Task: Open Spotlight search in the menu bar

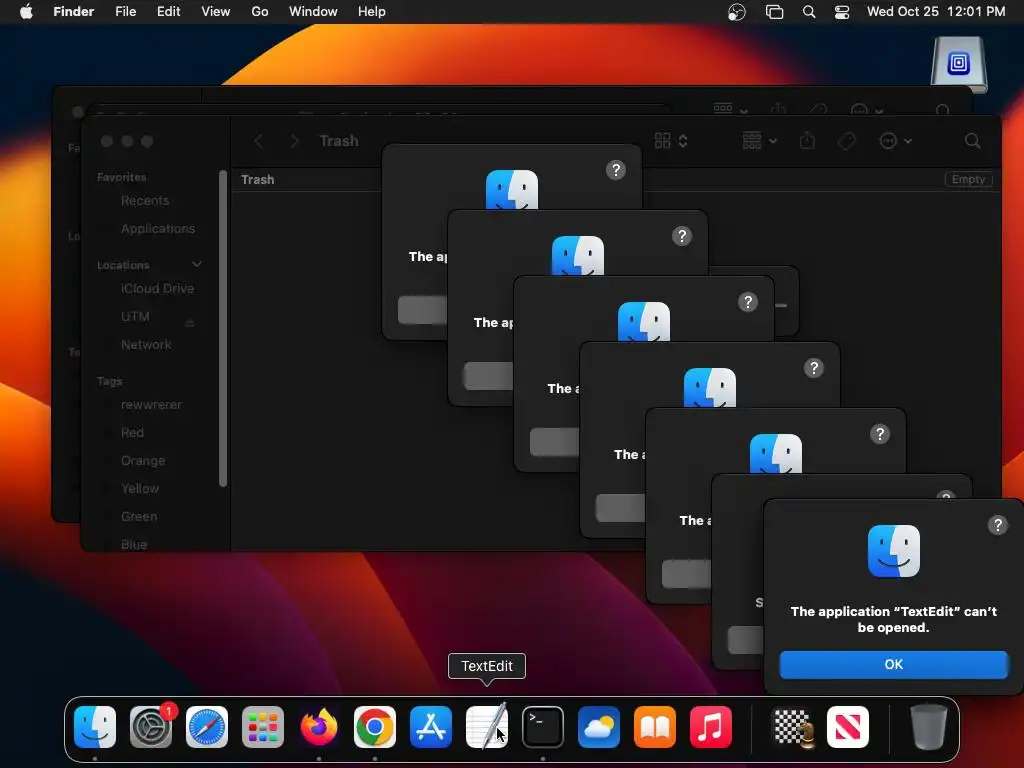Action: click(808, 12)
